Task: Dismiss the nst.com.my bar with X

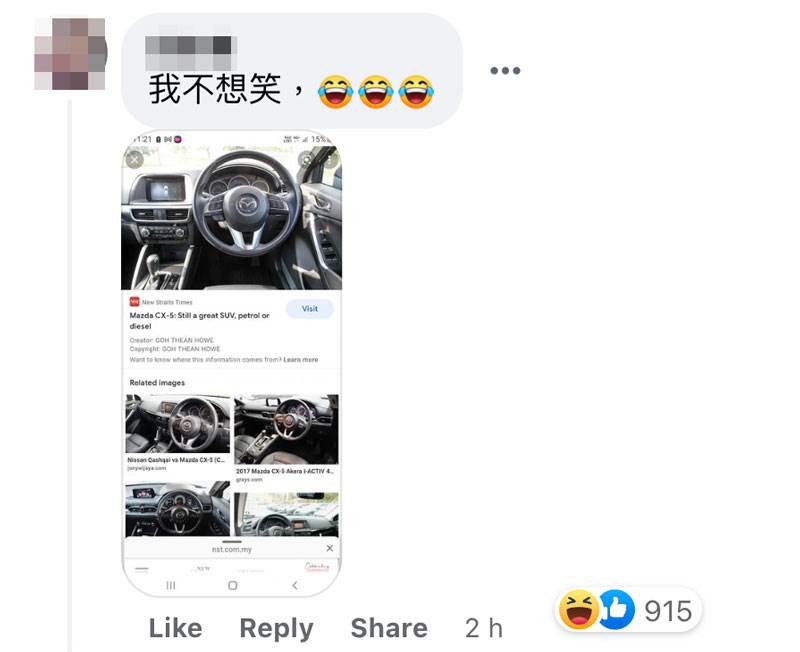Action: coord(330,548)
